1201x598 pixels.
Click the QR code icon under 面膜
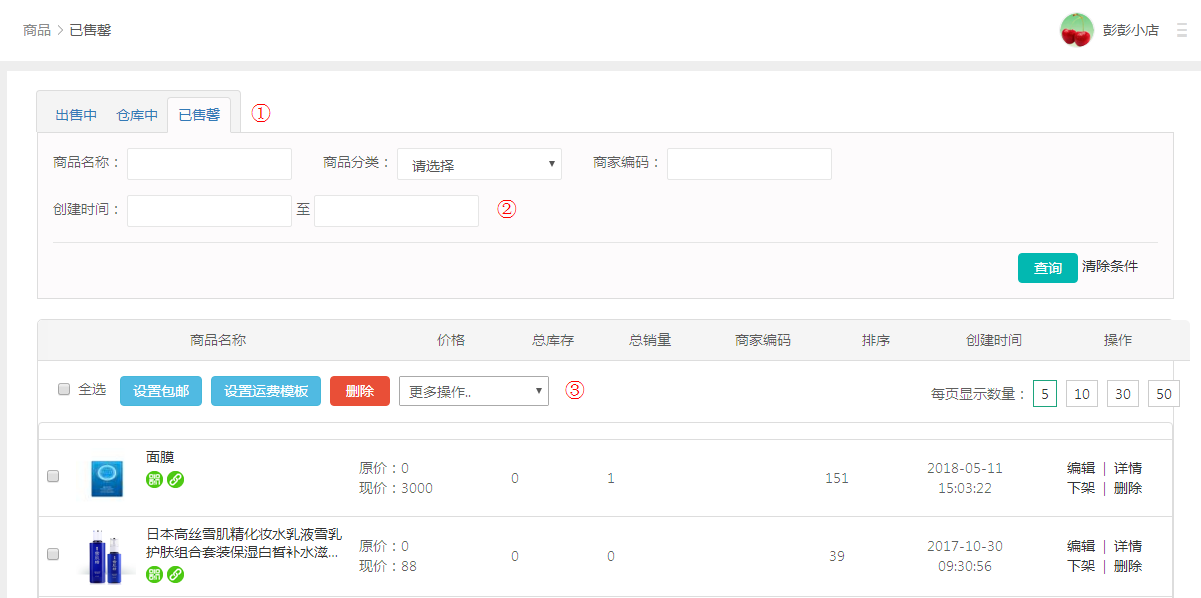tap(155, 479)
